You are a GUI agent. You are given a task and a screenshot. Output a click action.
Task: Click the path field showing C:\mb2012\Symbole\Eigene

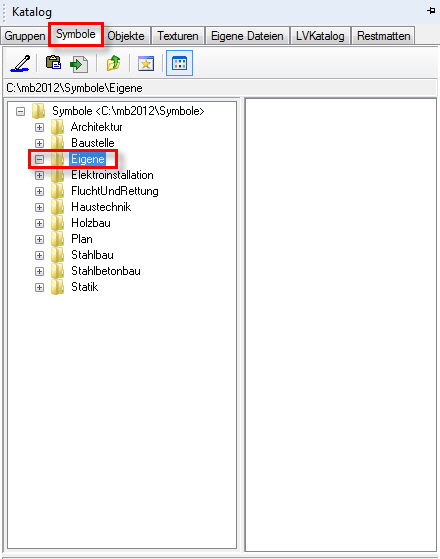(220, 88)
